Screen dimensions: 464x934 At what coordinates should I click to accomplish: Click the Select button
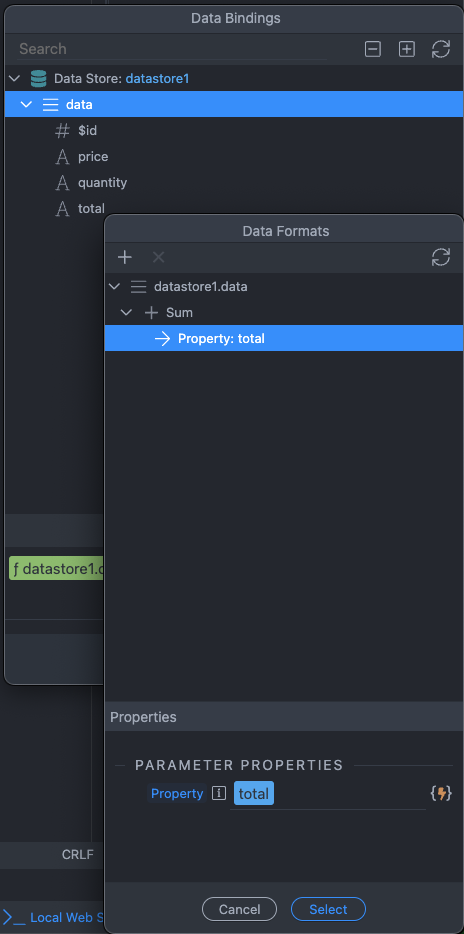click(x=328, y=910)
